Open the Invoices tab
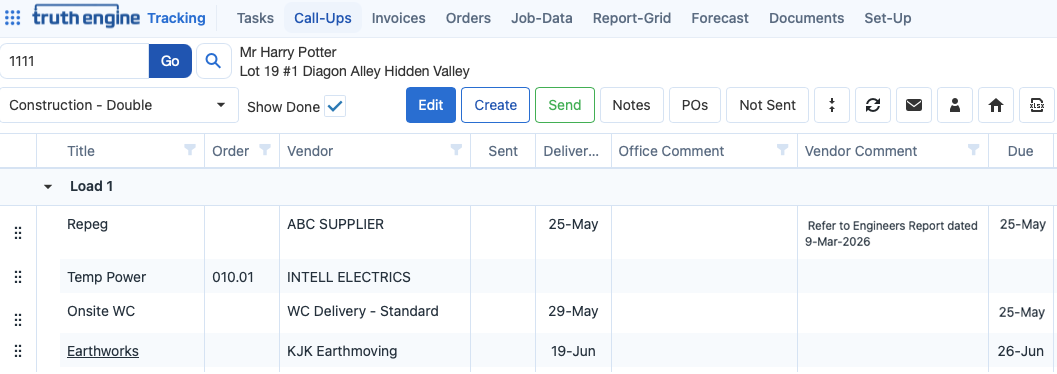 [398, 18]
